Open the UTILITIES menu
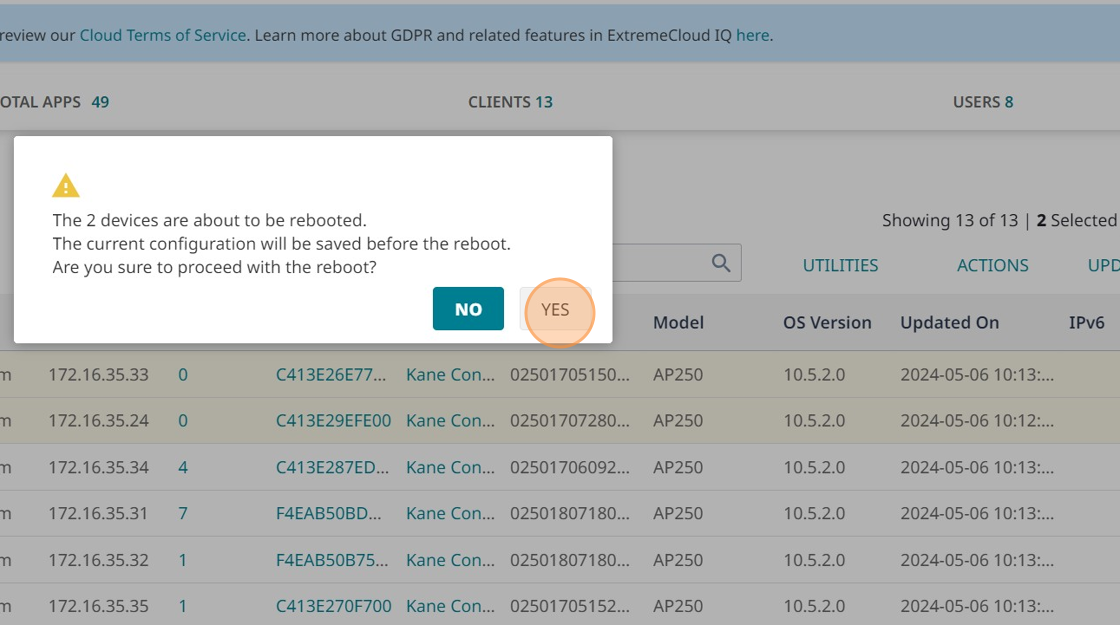Viewport: 1120px width, 625px height. click(840, 265)
